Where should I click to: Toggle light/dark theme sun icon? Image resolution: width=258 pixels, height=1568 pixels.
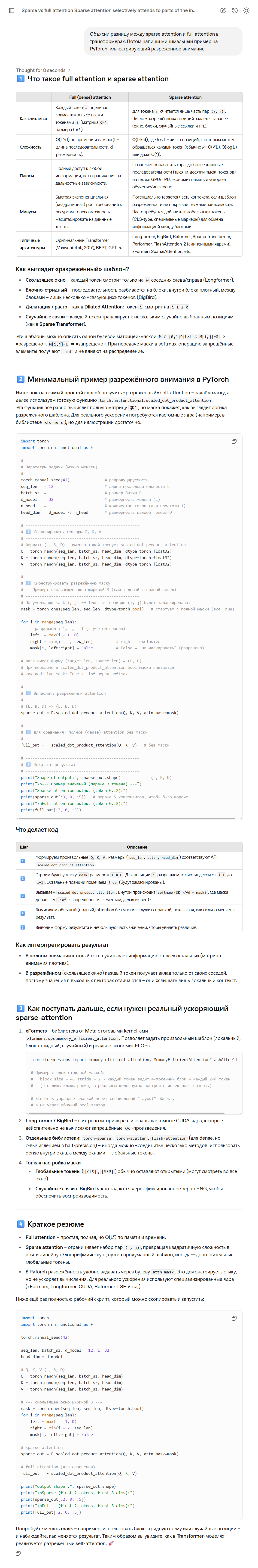pos(246,10)
